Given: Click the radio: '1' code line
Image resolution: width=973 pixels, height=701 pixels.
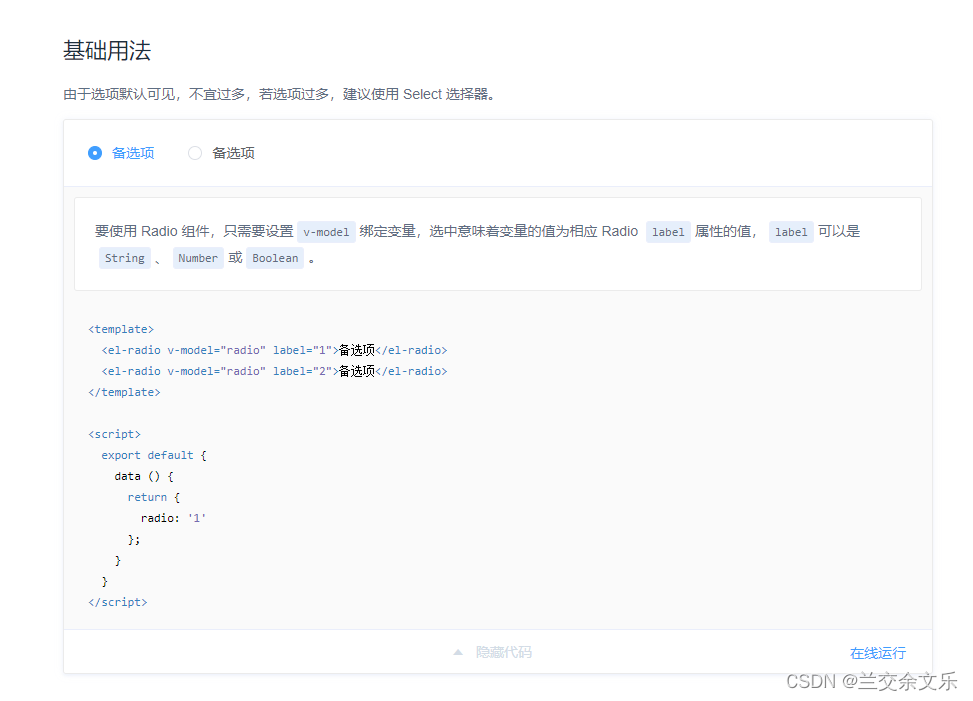Looking at the screenshot, I should click(173, 519).
